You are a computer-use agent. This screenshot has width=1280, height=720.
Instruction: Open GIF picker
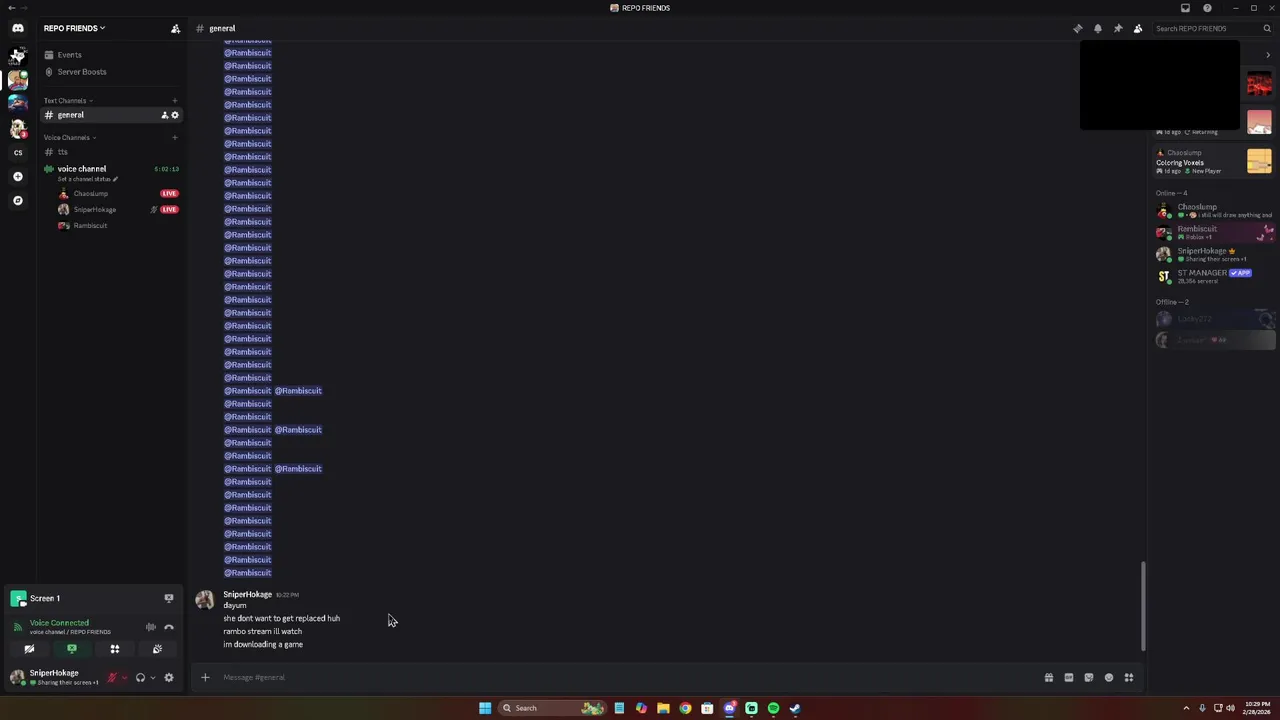1069,678
